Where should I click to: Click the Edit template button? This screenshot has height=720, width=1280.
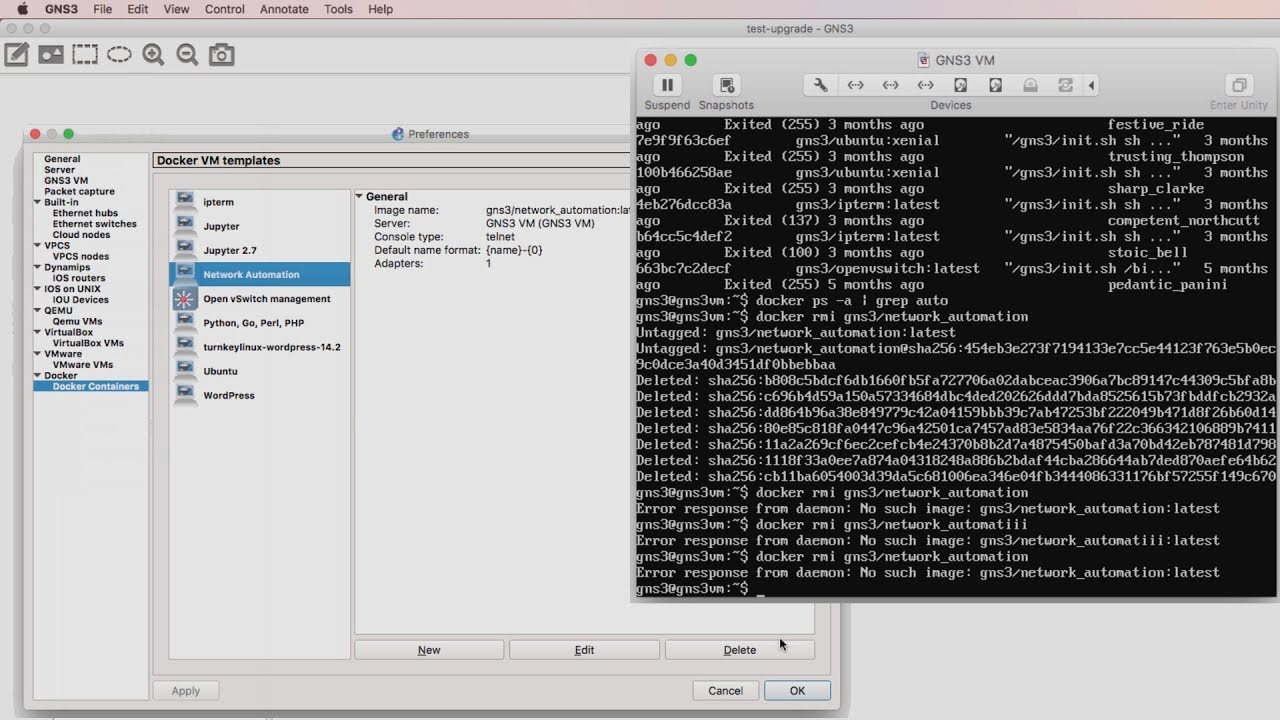[584, 650]
